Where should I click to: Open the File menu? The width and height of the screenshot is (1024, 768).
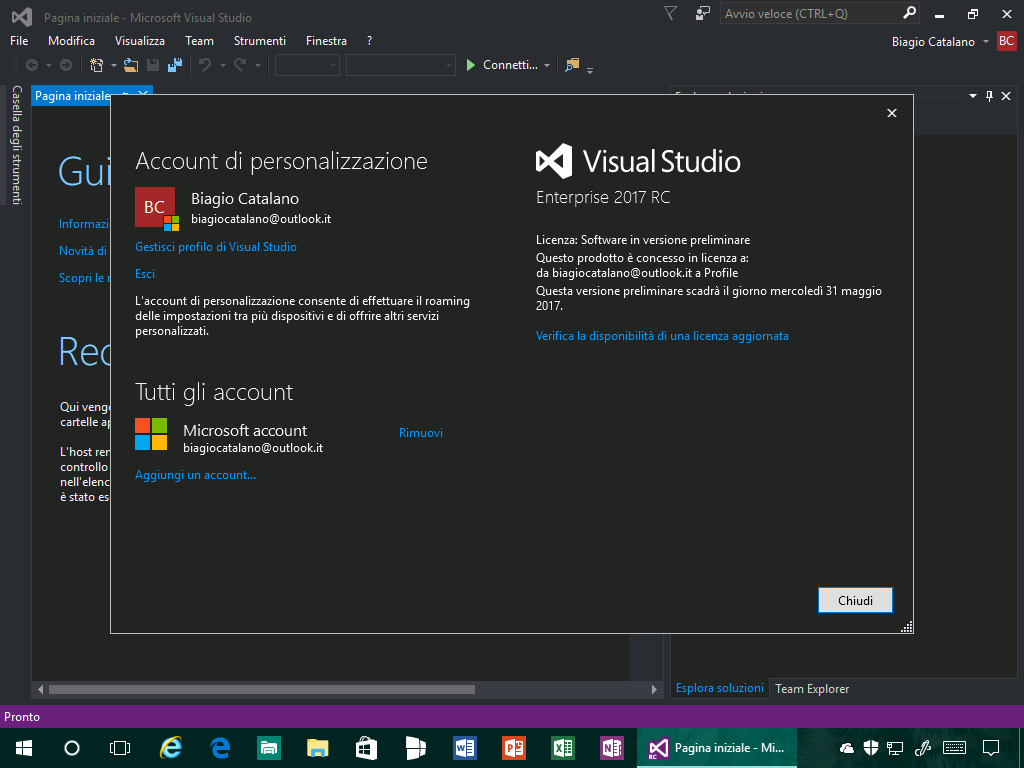(x=19, y=40)
